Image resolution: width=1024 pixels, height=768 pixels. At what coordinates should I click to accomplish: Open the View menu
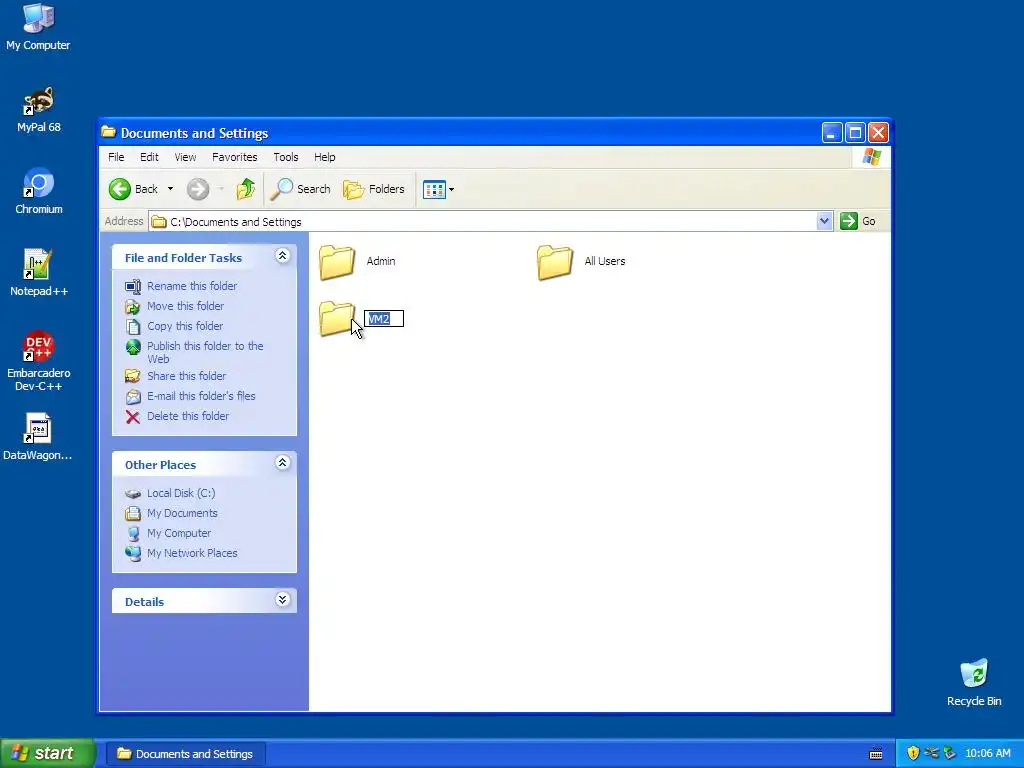pyautogui.click(x=185, y=157)
